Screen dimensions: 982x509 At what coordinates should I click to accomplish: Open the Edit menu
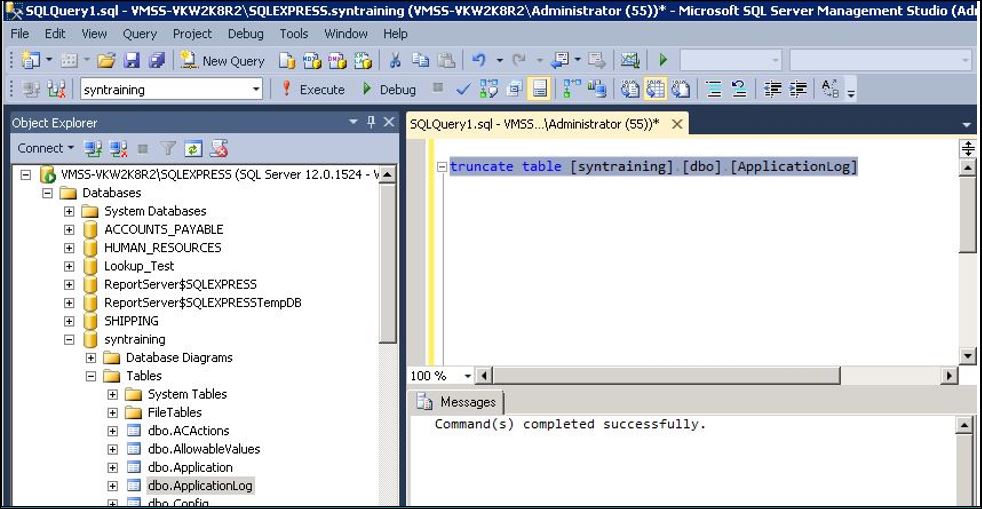click(x=55, y=34)
